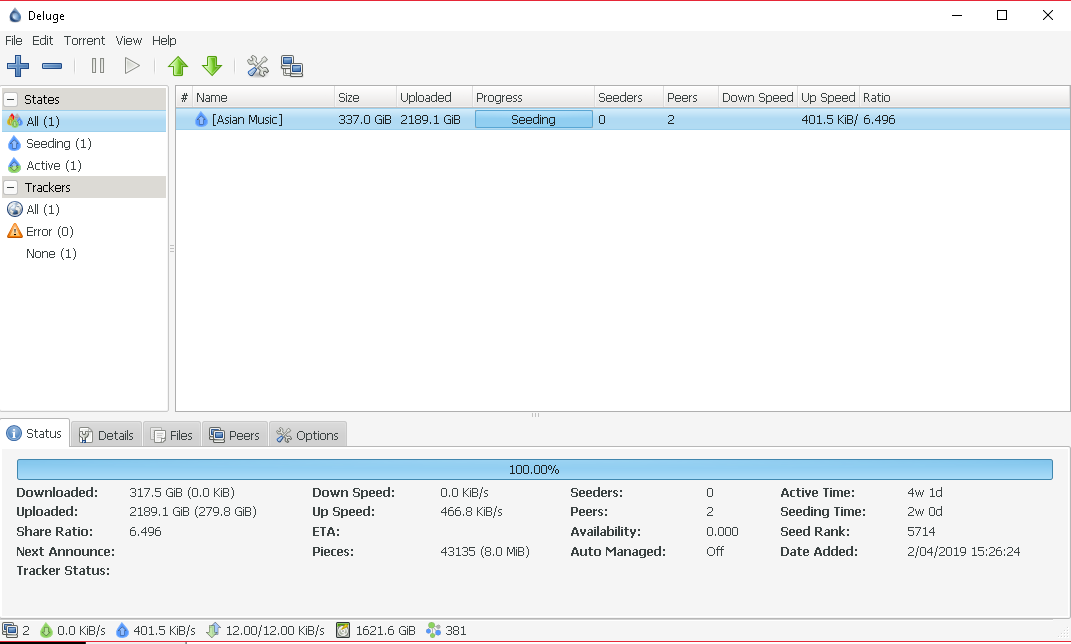Filter trackers by None (1)
Image resolution: width=1071 pixels, height=644 pixels.
pos(84,253)
